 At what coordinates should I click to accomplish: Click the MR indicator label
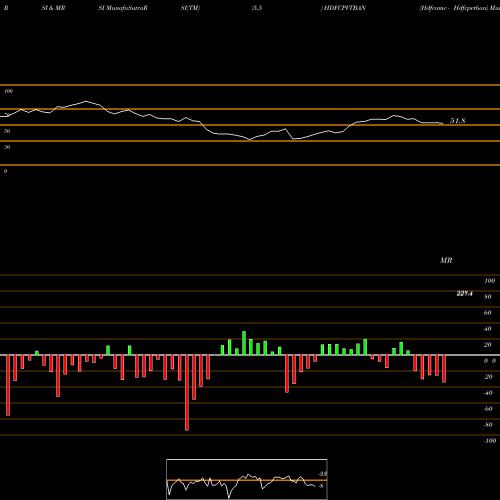[446, 260]
